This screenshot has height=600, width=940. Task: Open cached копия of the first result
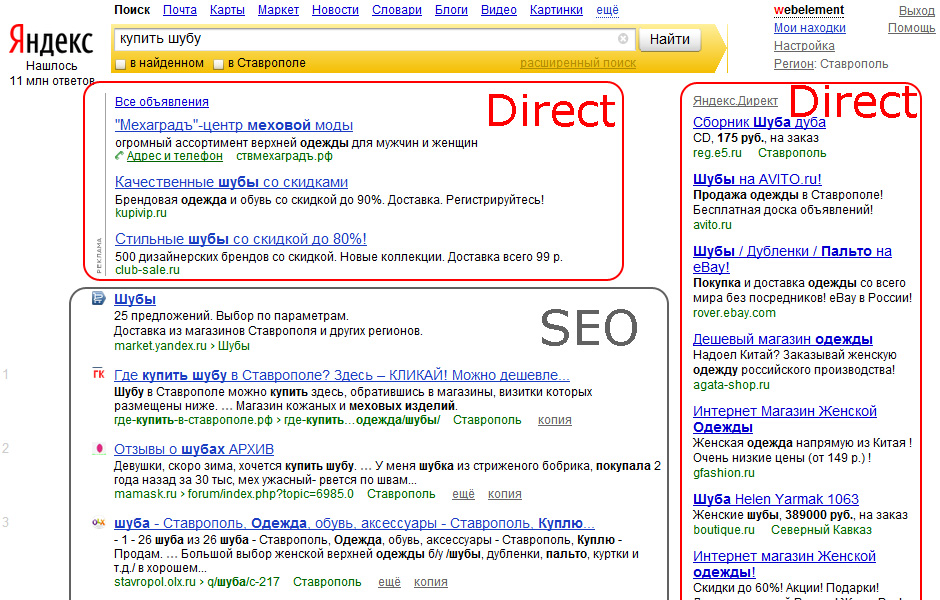555,420
